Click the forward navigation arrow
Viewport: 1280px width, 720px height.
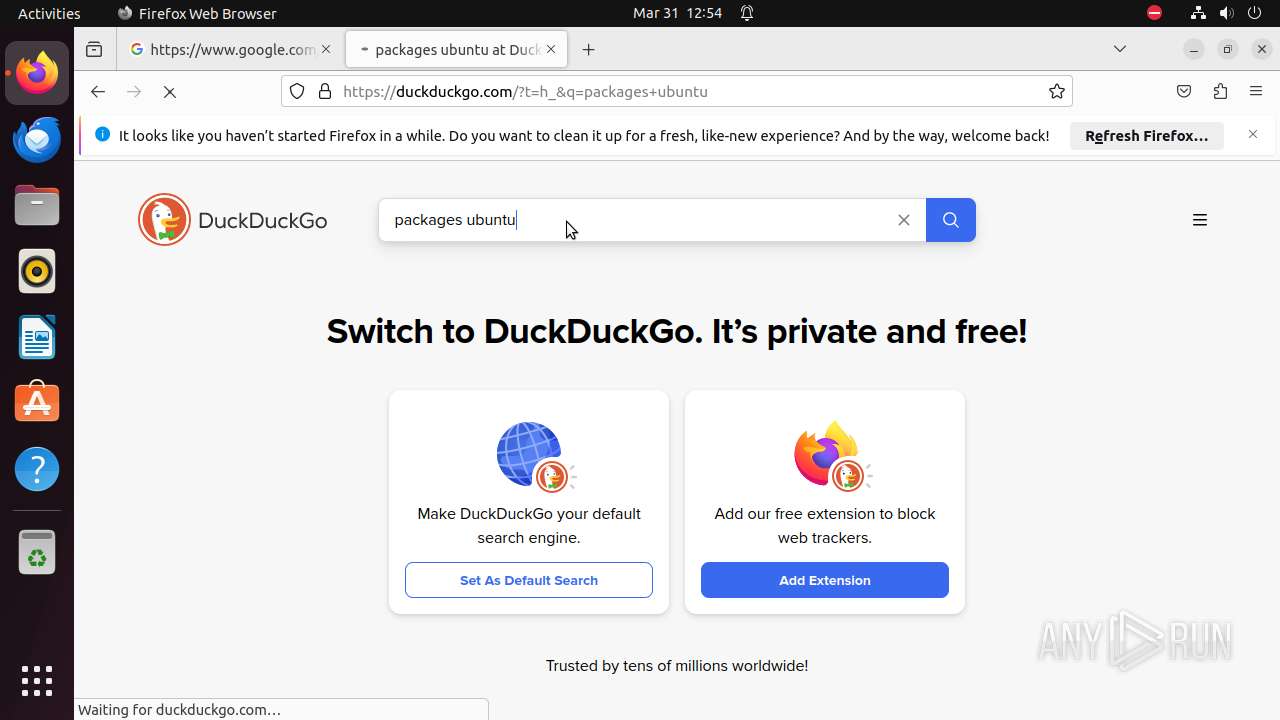[134, 91]
